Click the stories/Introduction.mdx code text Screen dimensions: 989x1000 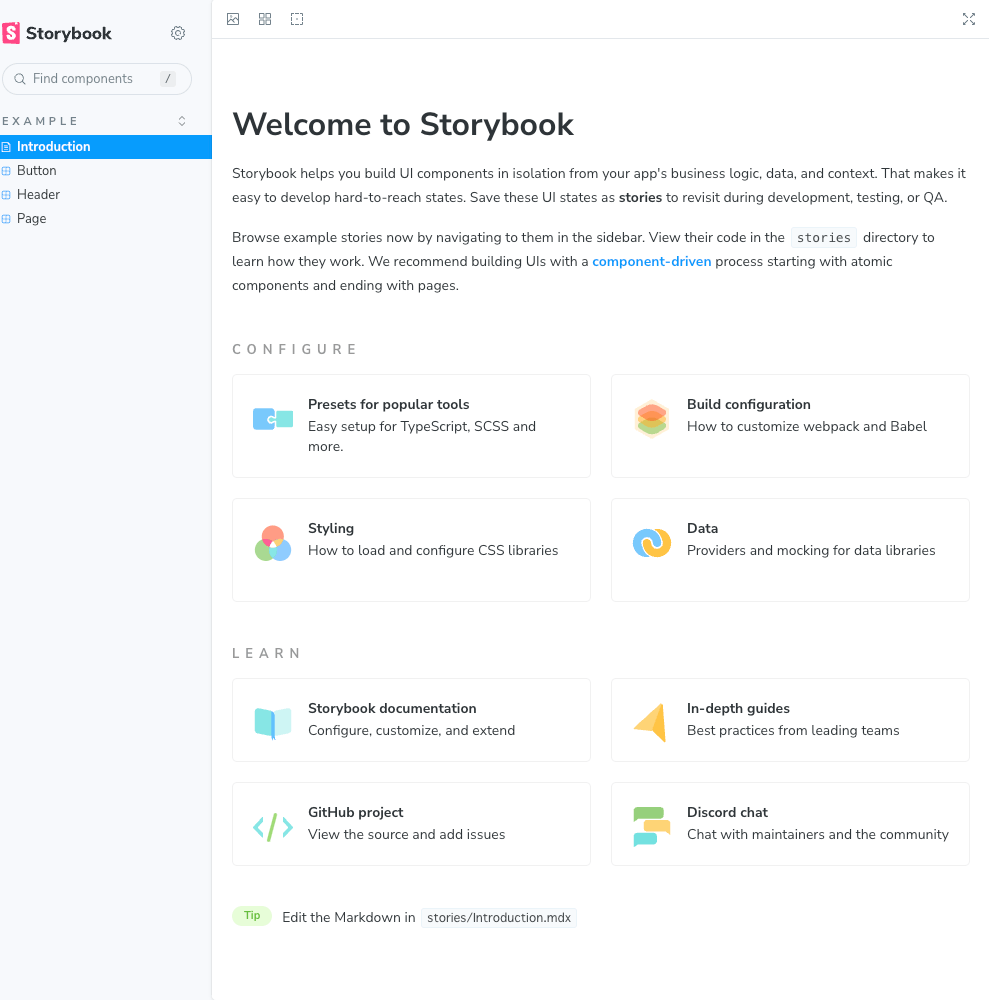click(x=499, y=918)
